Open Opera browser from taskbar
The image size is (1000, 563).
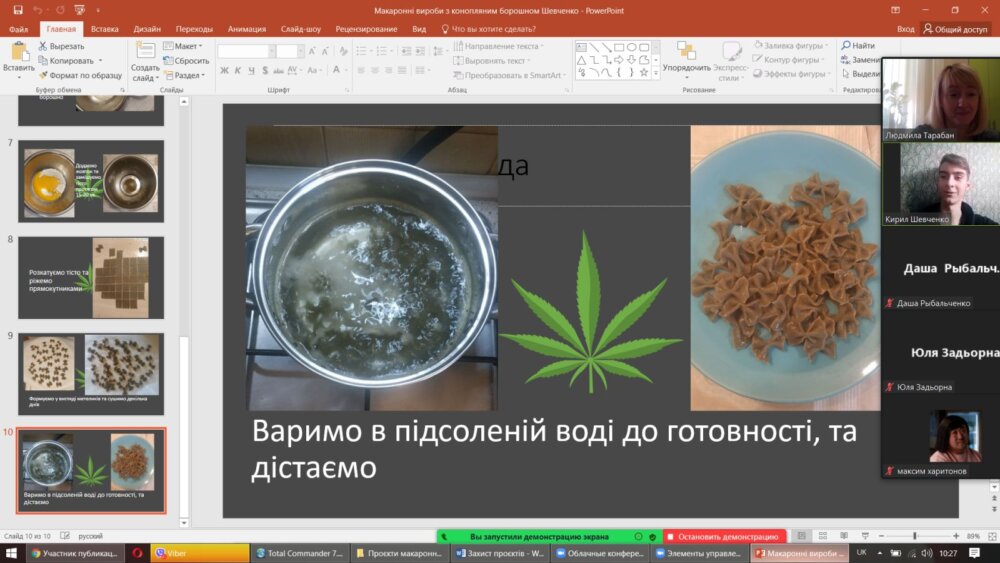[137, 553]
